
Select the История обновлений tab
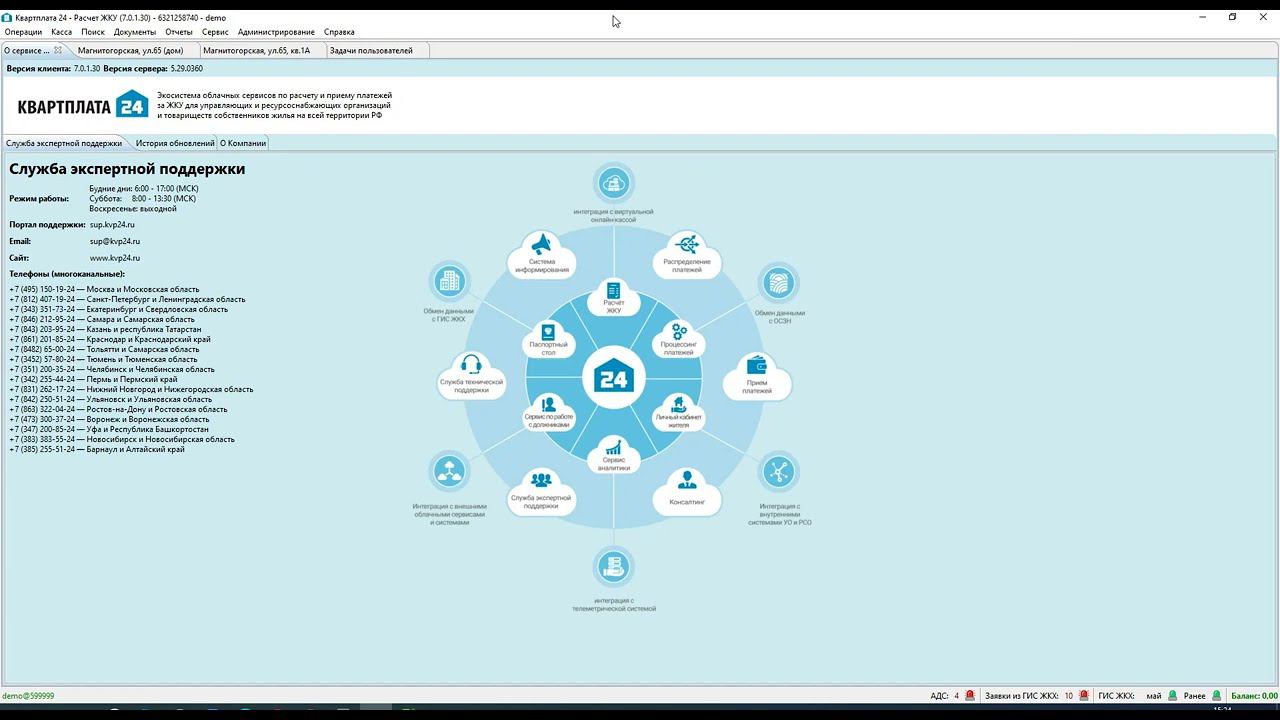[x=175, y=143]
